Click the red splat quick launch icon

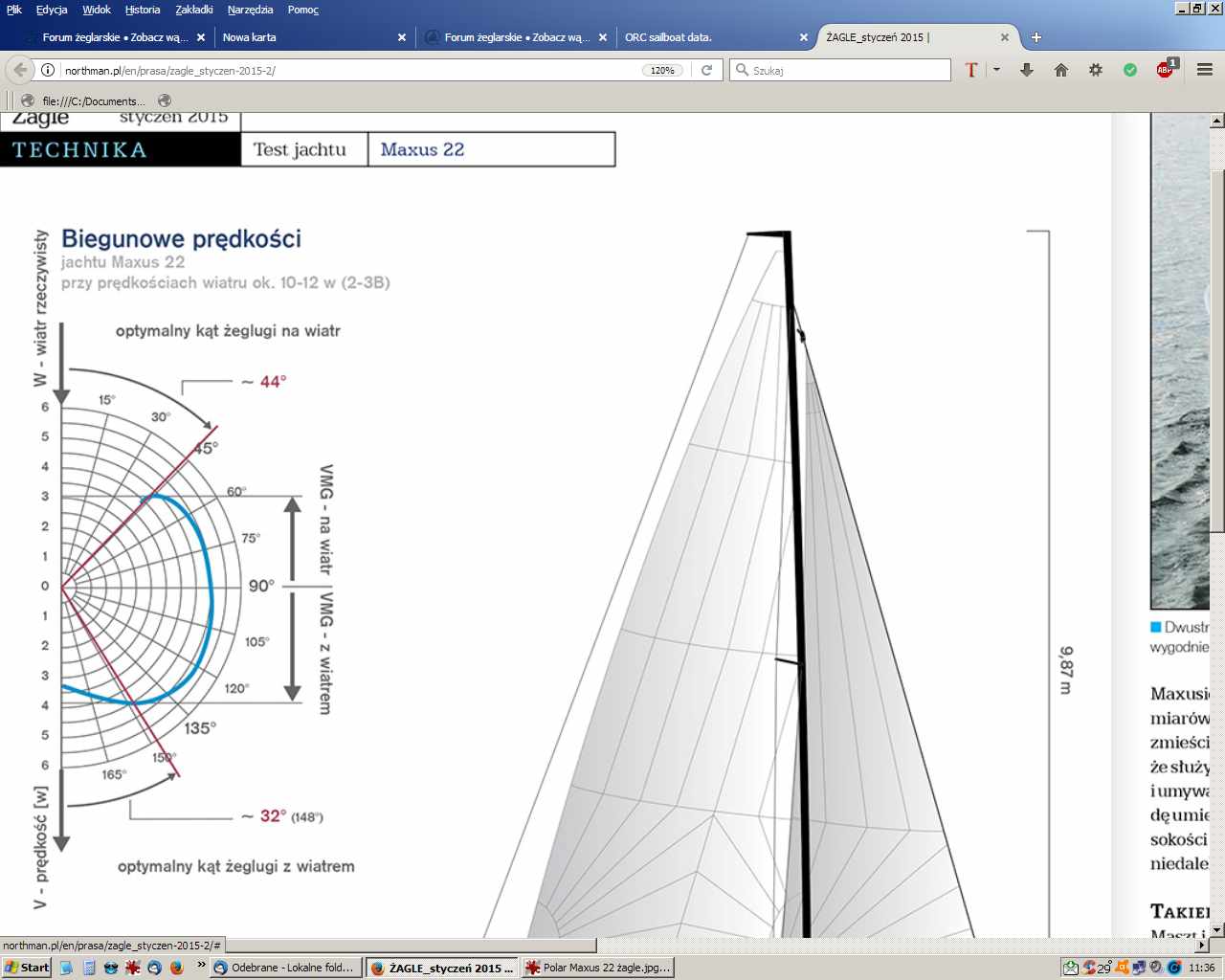[x=133, y=968]
